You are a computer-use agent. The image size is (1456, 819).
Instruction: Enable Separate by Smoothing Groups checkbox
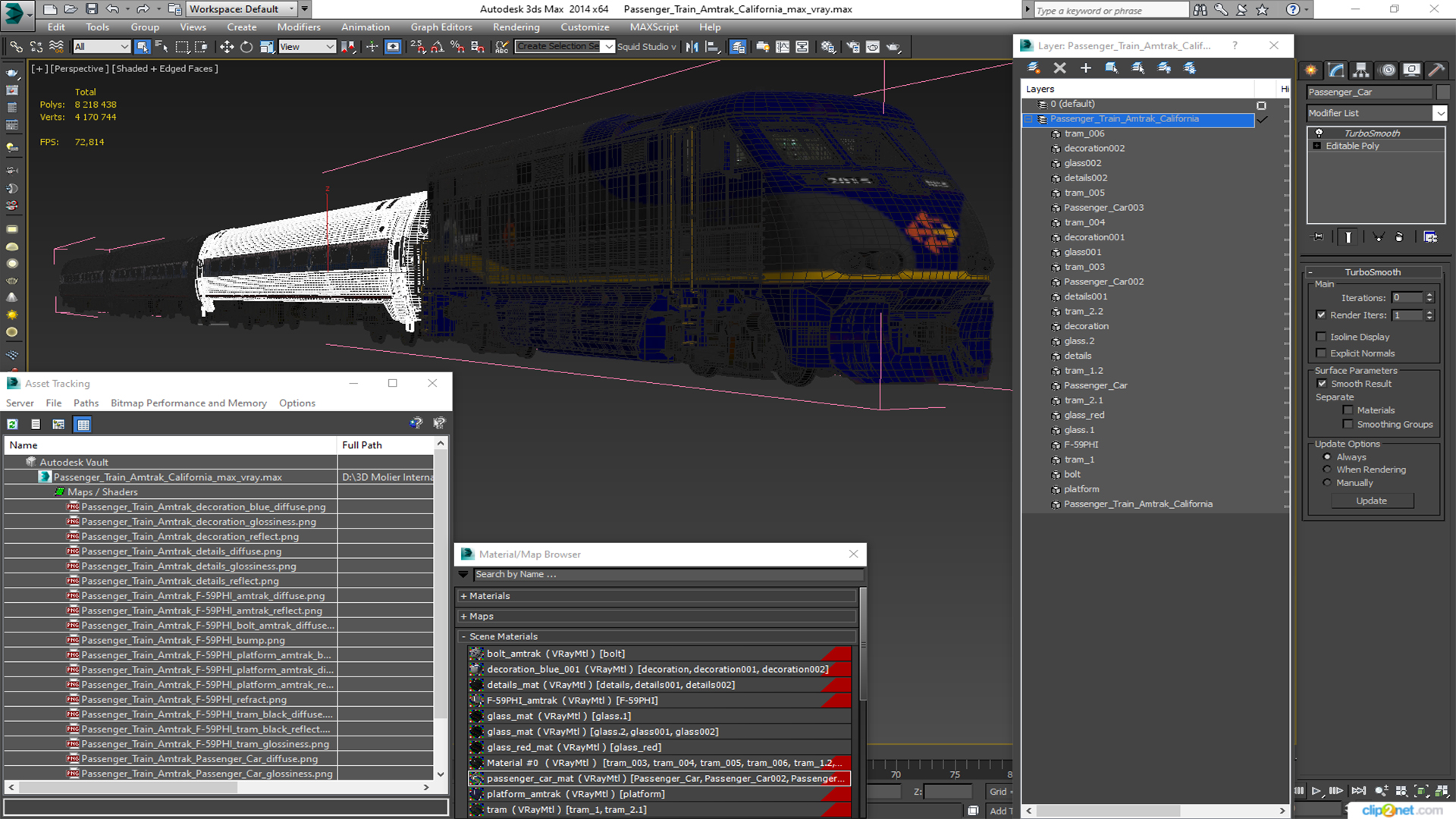(x=1348, y=425)
